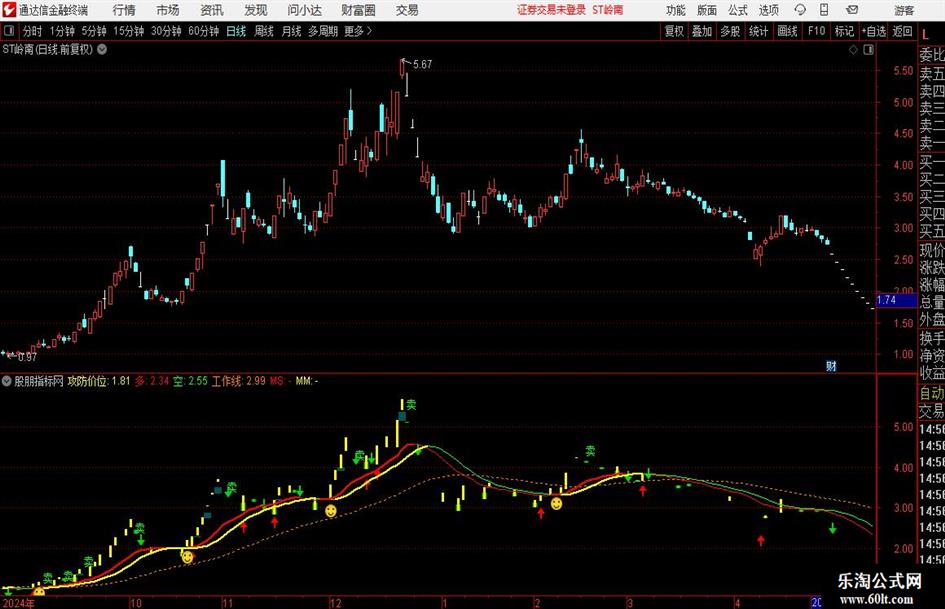Screen dimensions: 945x609
Task: Toggle the left panel icon beside 分时
Action: [x=9, y=31]
